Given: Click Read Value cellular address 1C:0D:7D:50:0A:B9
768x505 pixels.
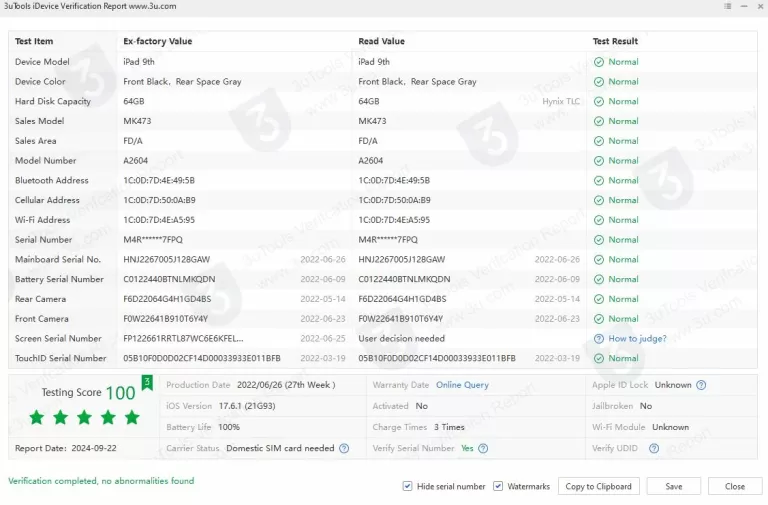Looking at the screenshot, I should (x=394, y=200).
